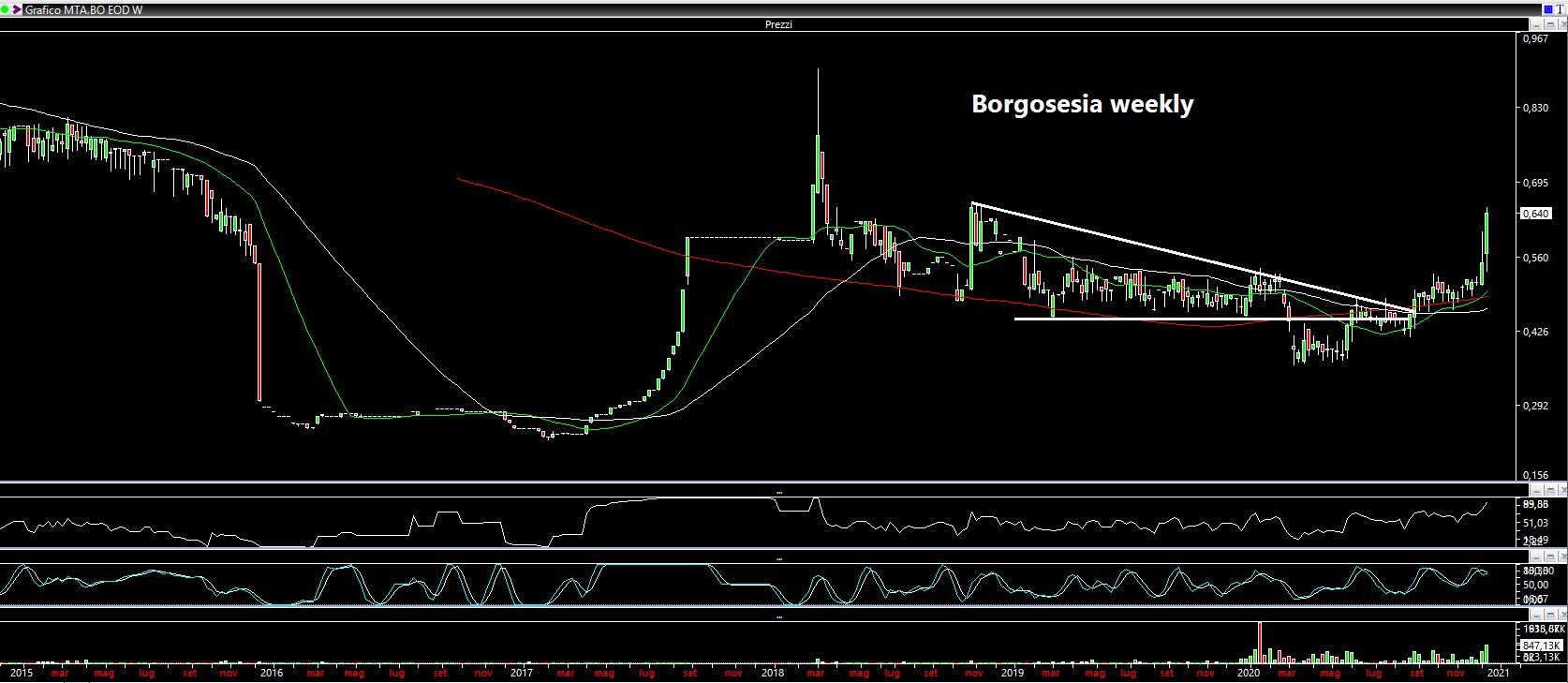Select the T text tool icon
Viewport: 1568px width, 683px height.
point(1561,9)
